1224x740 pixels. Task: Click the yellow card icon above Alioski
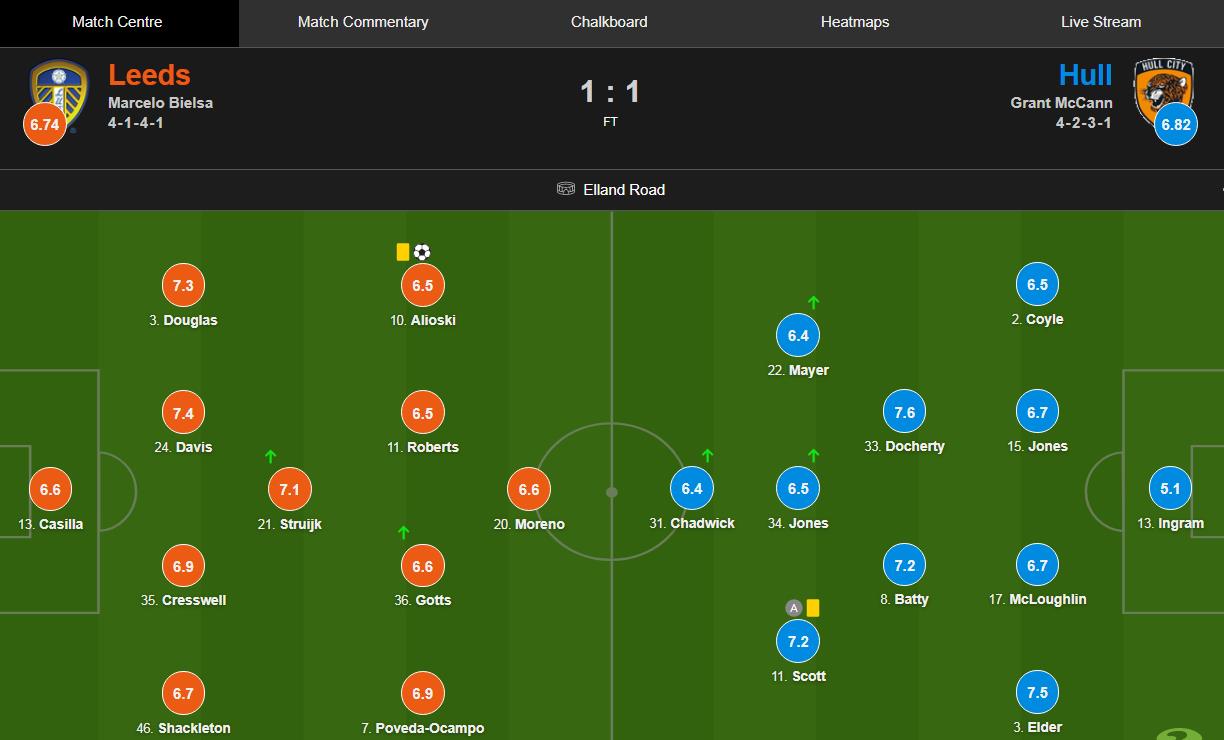tap(403, 252)
